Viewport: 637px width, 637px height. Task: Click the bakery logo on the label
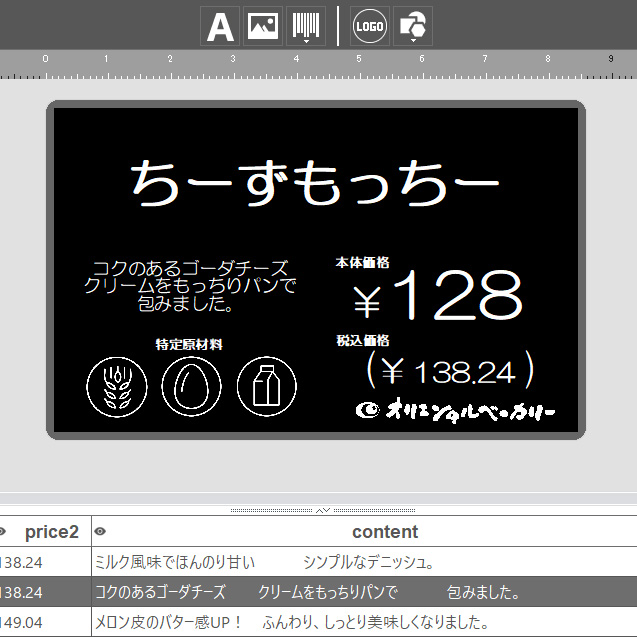coord(456,410)
